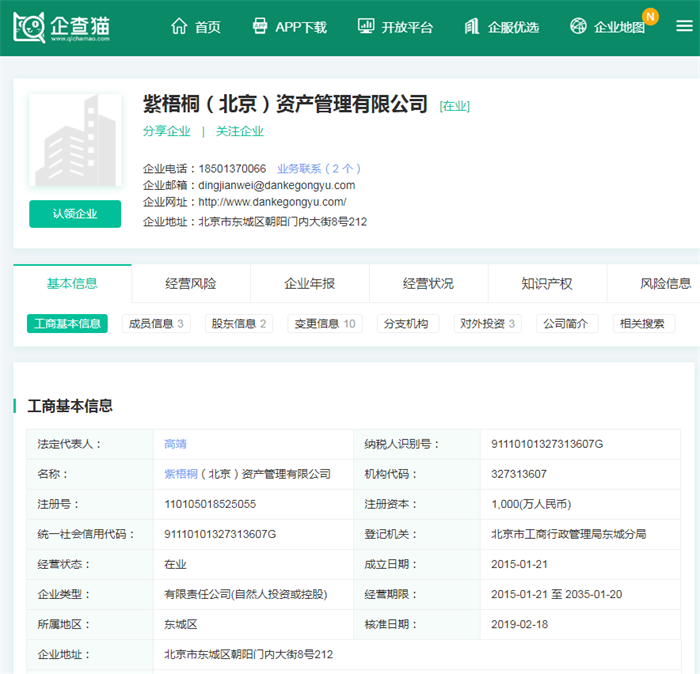Go to 首页 in navigation
The height and width of the screenshot is (674, 700).
point(208,27)
